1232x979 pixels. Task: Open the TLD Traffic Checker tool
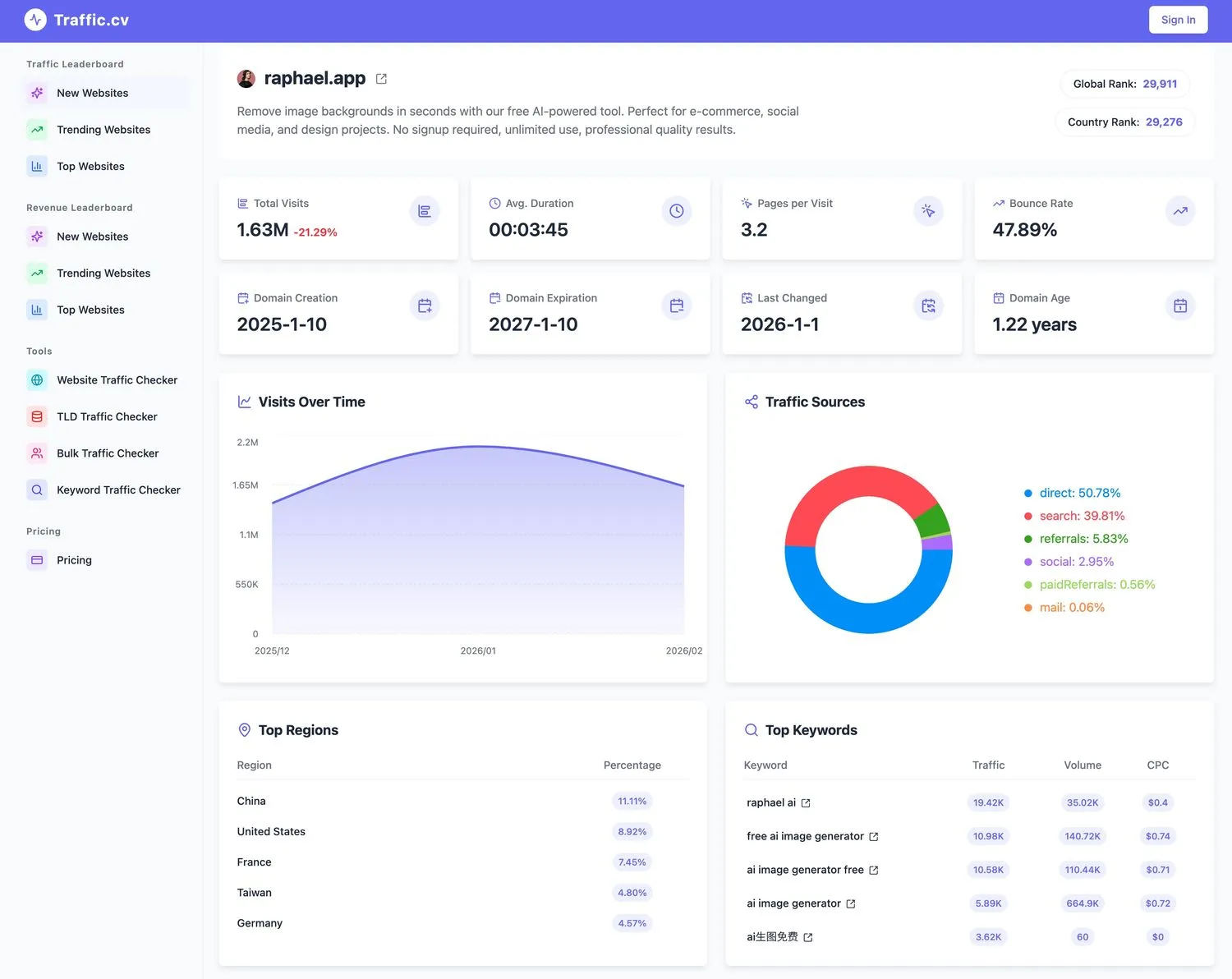point(106,416)
